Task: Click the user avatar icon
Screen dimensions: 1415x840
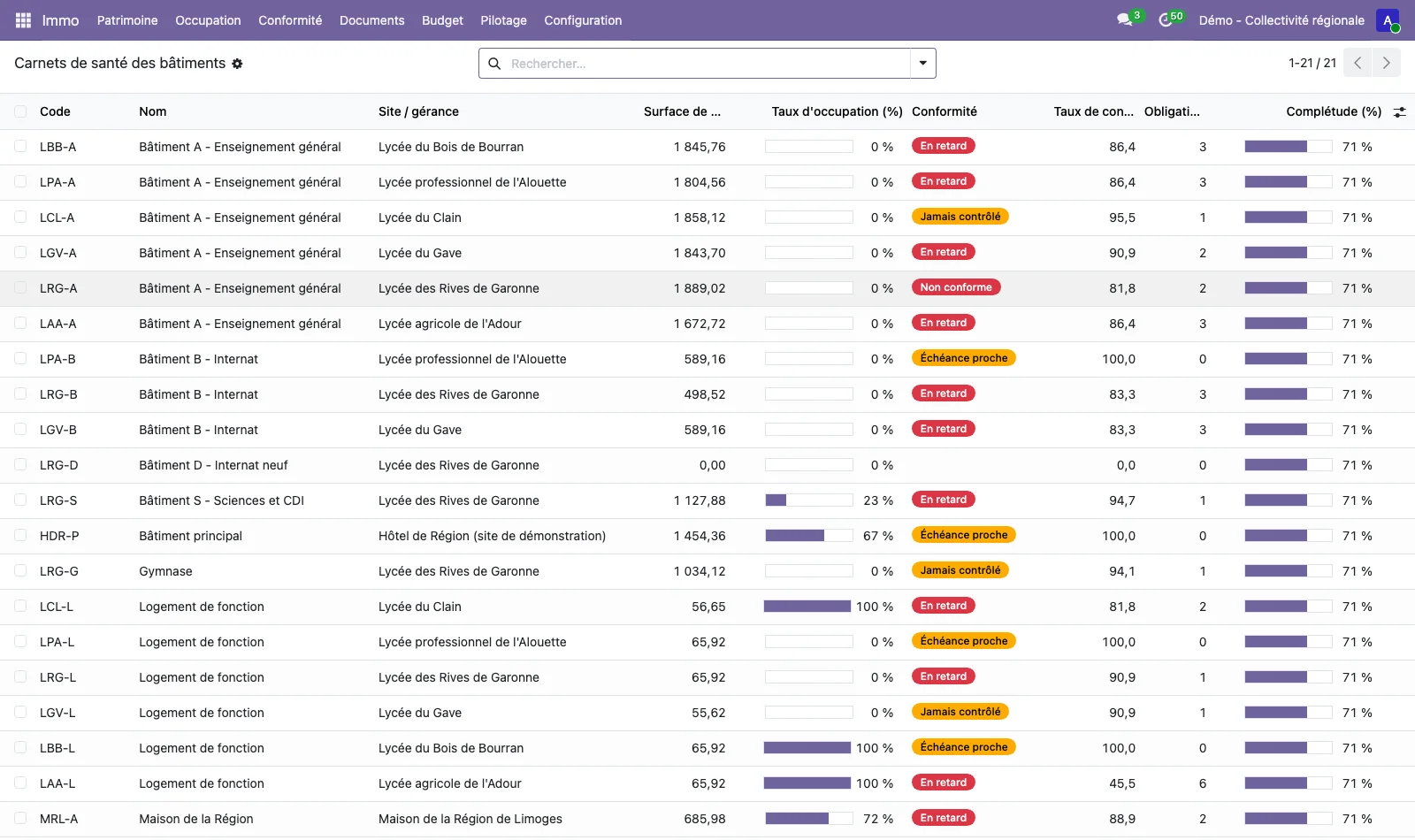Action: tap(1388, 20)
